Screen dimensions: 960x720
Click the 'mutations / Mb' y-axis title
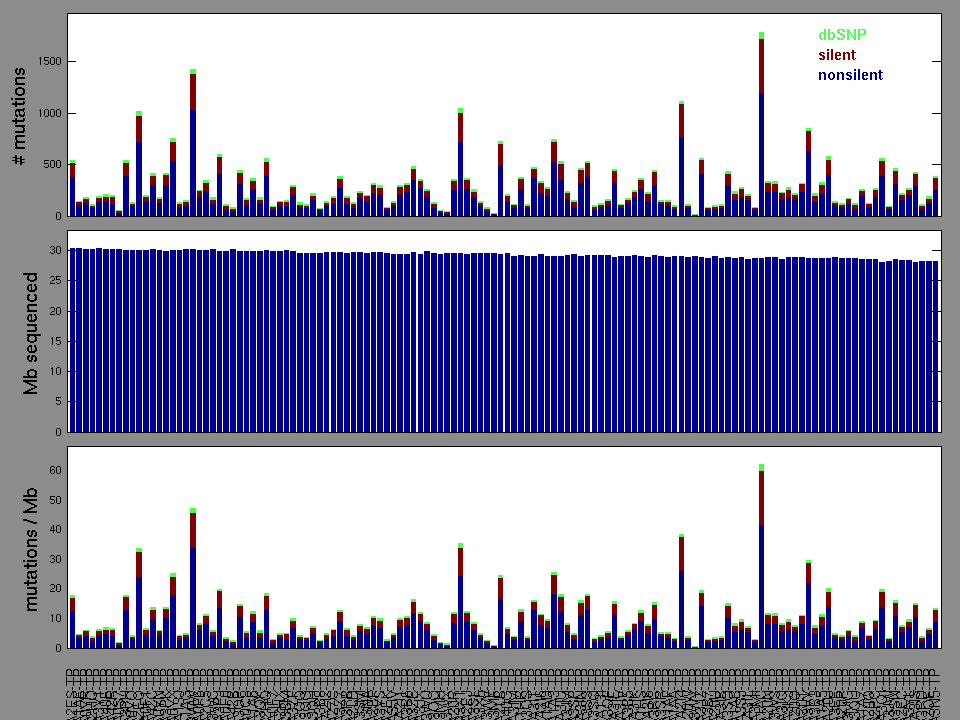pyautogui.click(x=32, y=547)
